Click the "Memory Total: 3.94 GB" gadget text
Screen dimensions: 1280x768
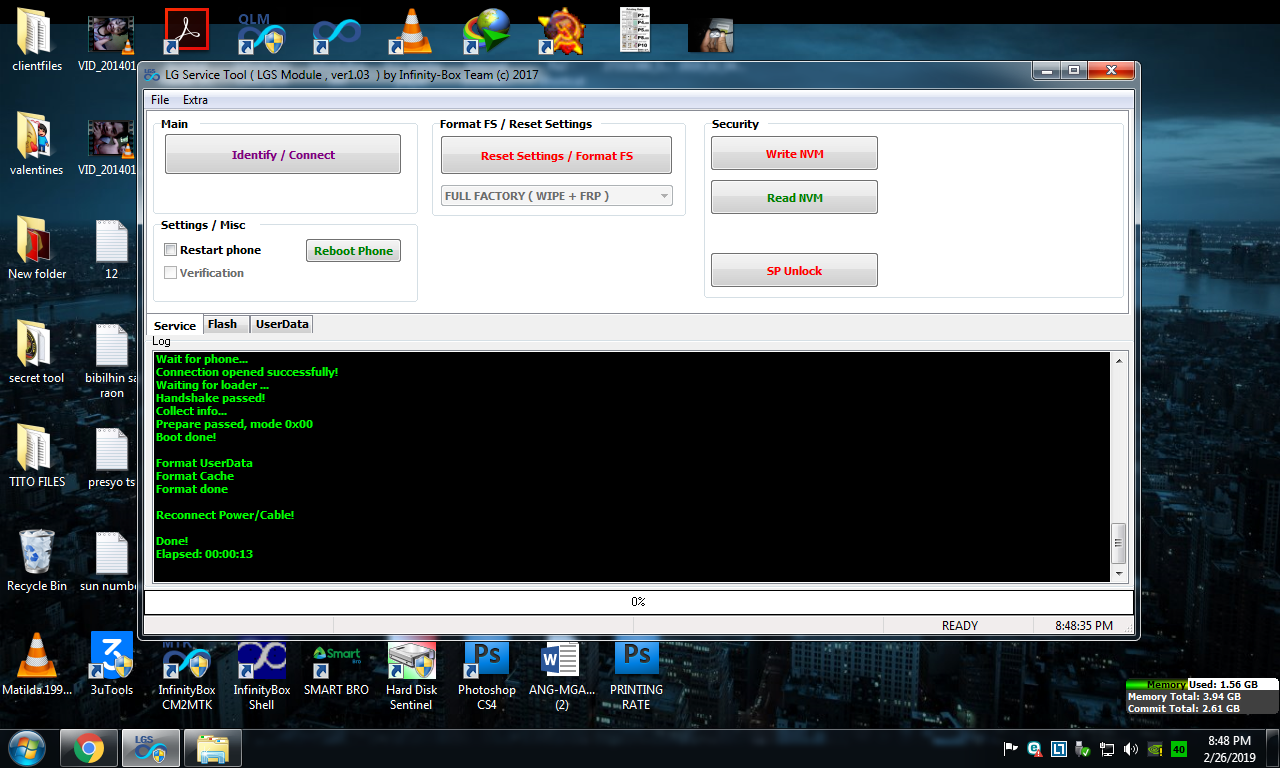[1184, 697]
